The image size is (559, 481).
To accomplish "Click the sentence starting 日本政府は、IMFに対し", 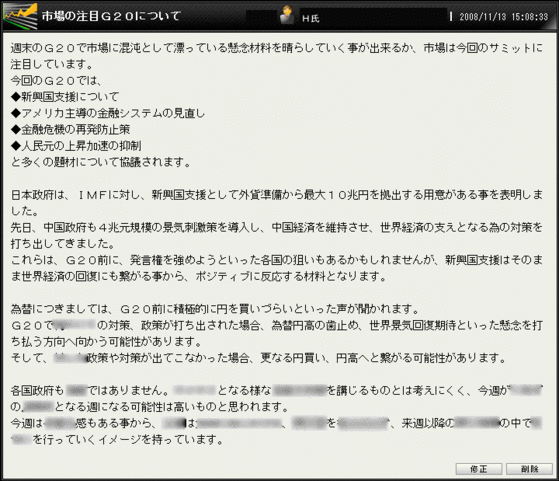I will (277, 203).
